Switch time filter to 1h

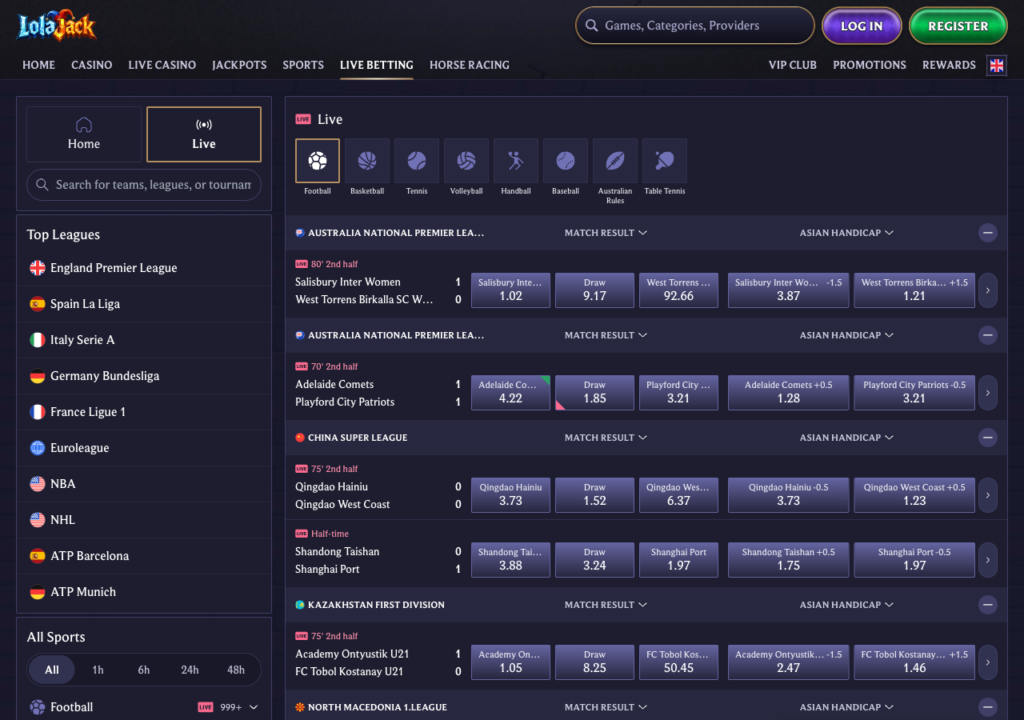point(98,670)
